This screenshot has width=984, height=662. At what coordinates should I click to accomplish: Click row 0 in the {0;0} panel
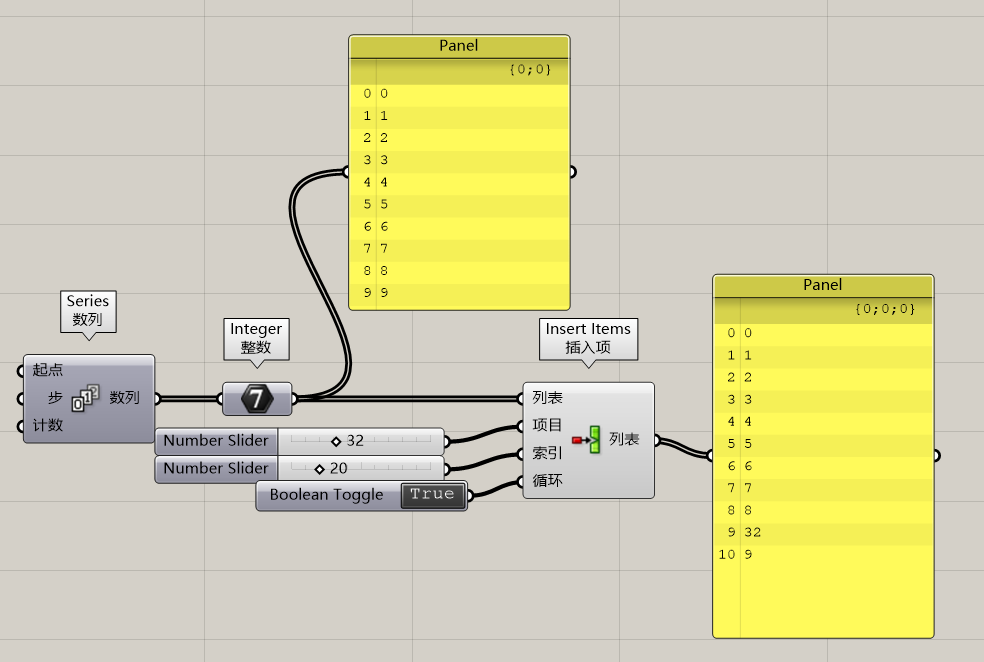pos(459,94)
